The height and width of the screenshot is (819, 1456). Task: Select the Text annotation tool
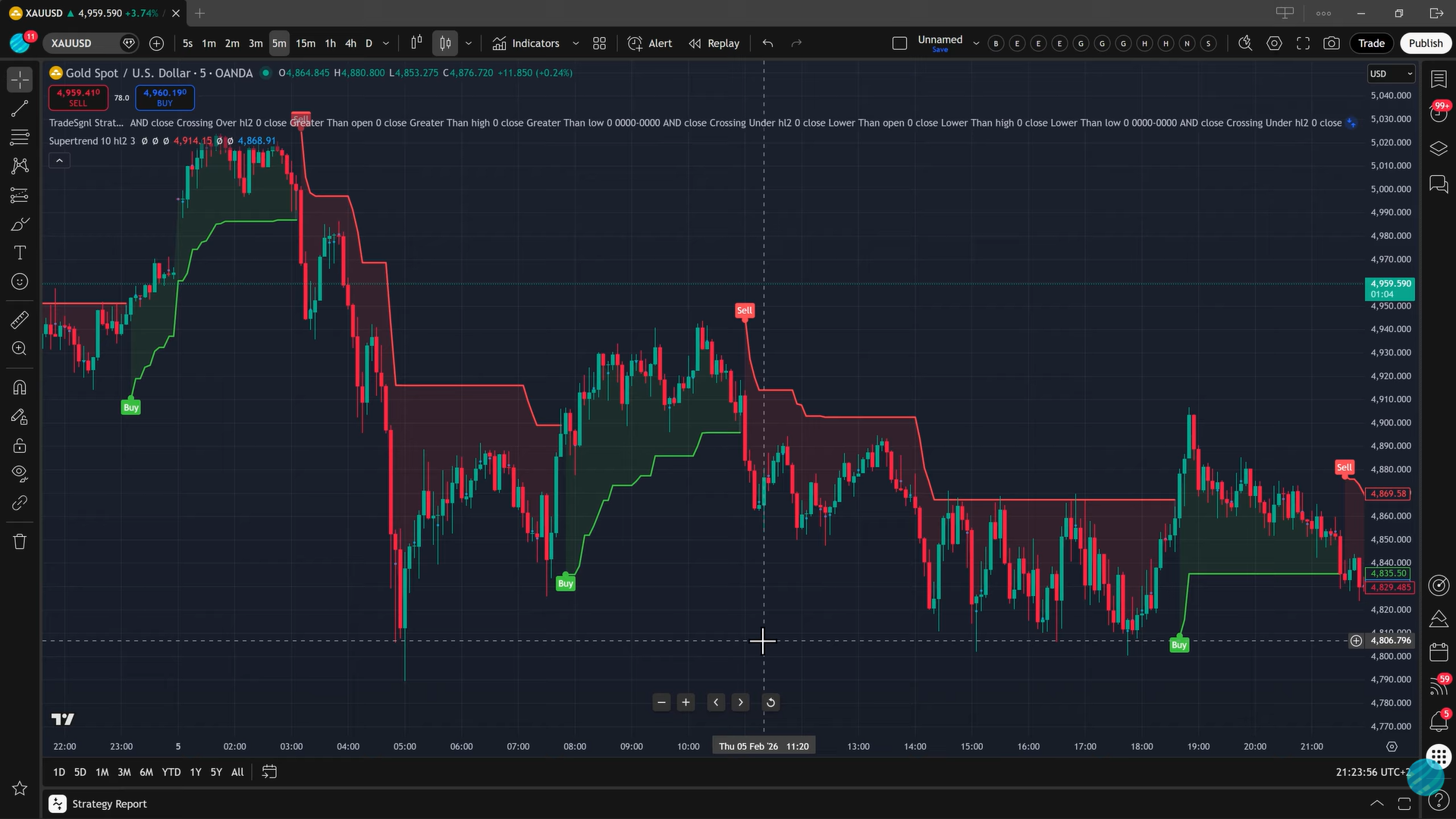(x=19, y=253)
